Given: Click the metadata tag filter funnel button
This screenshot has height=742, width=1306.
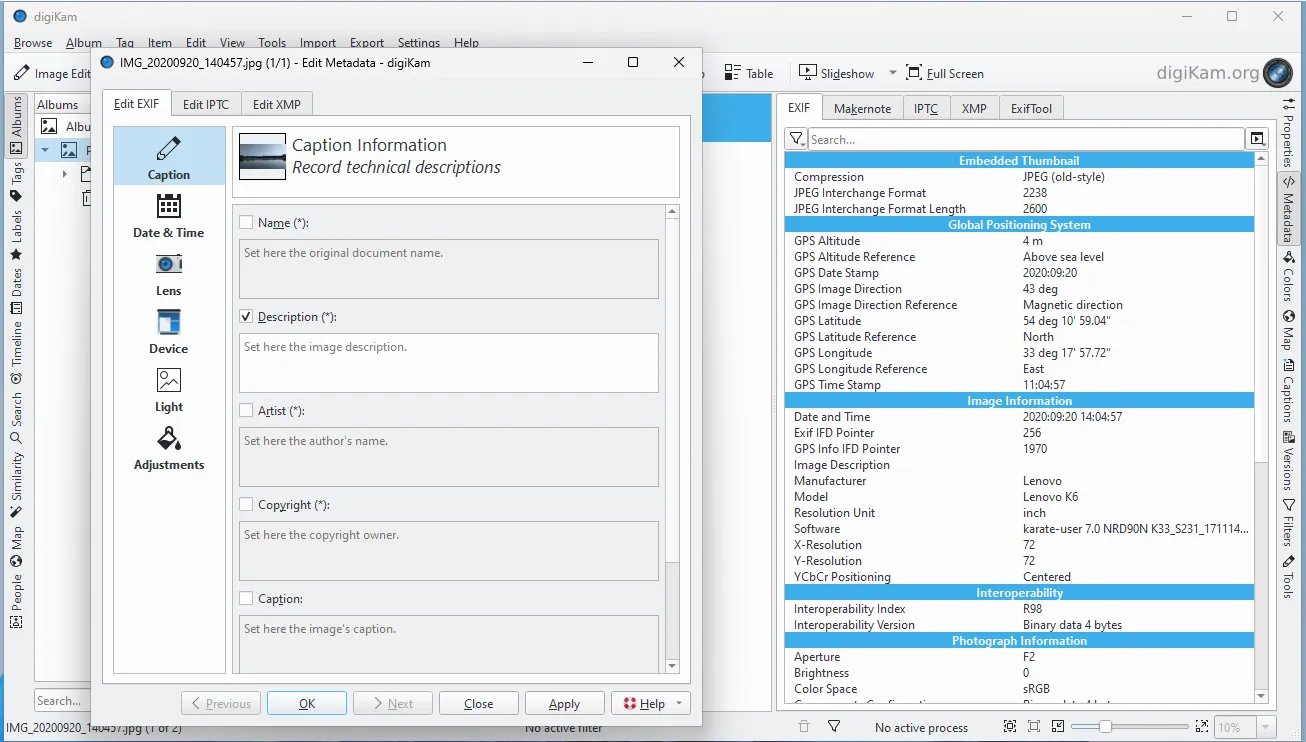Looking at the screenshot, I should pos(797,139).
